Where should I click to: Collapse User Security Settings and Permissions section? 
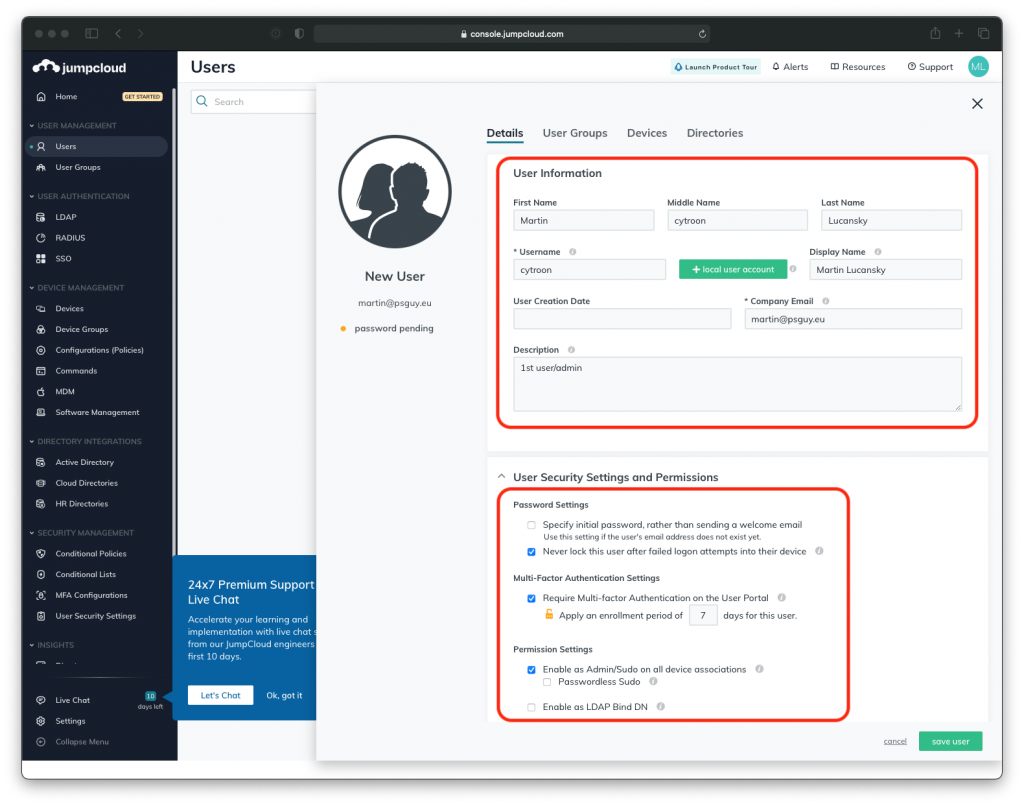(x=502, y=476)
